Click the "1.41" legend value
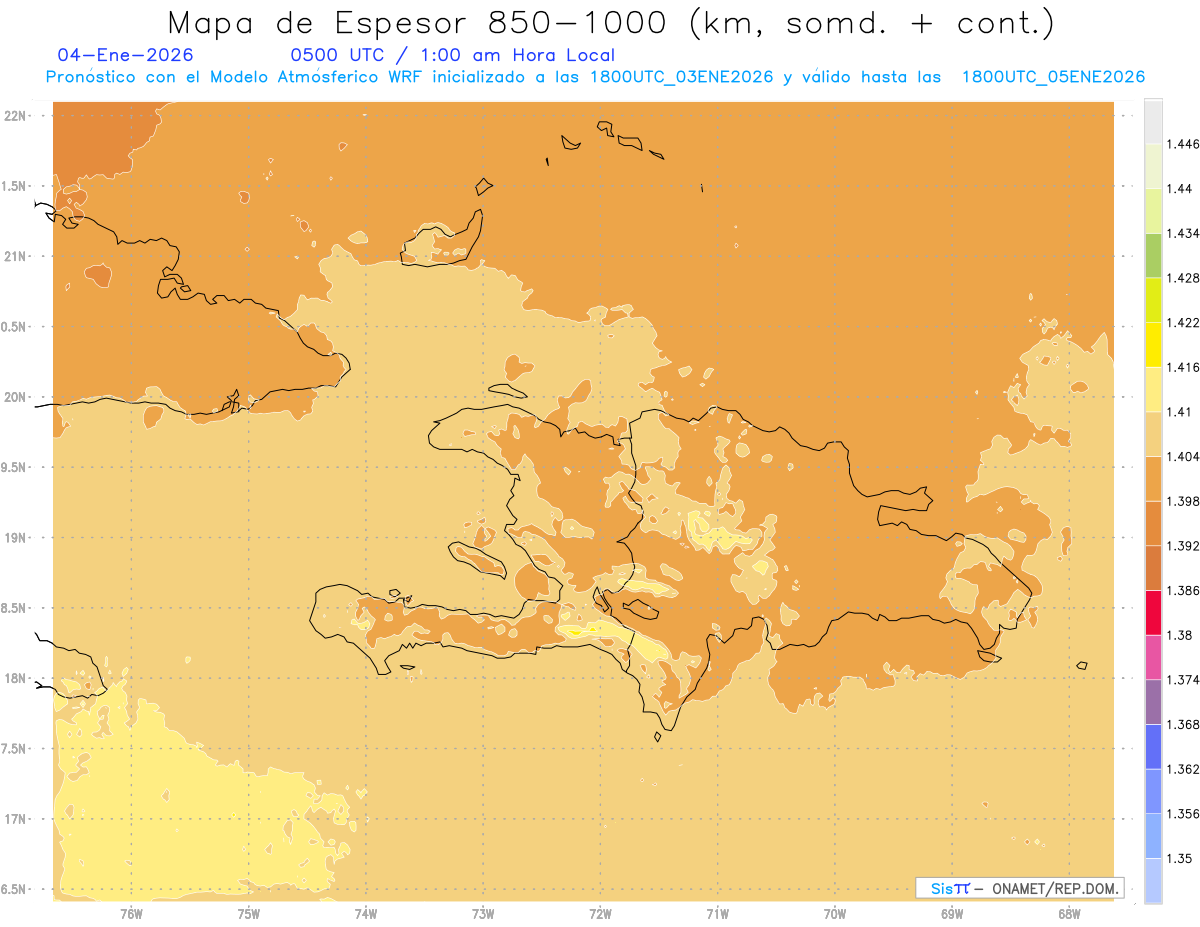This screenshot has width=1200, height=927. 1180,411
